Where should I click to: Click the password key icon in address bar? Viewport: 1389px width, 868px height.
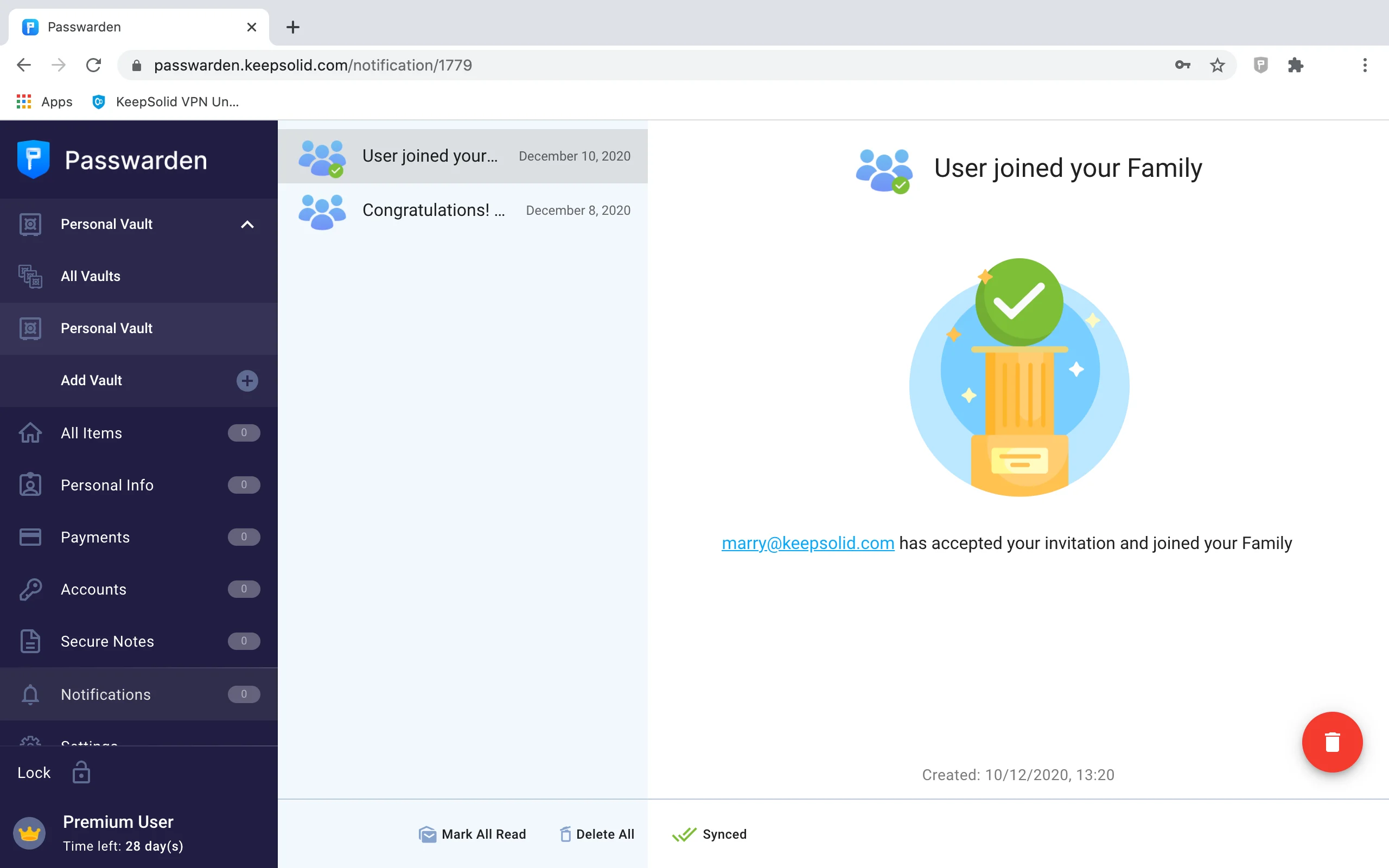(x=1182, y=65)
